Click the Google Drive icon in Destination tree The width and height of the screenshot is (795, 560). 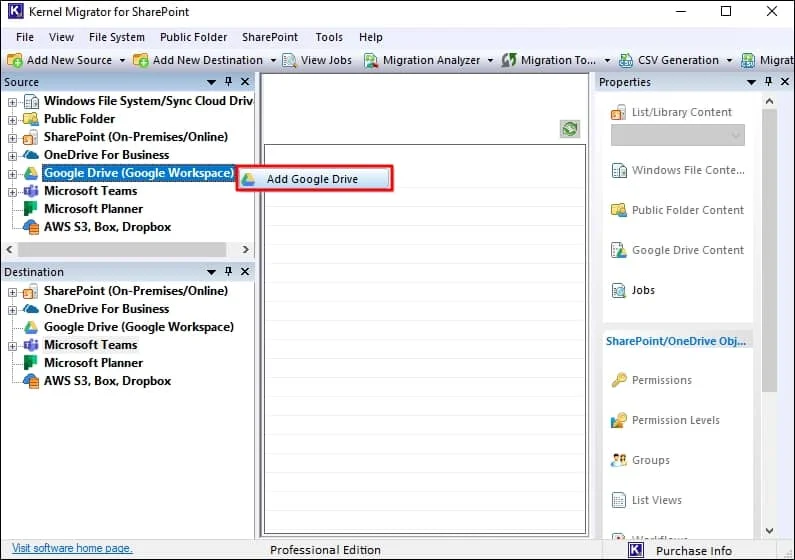tap(31, 327)
